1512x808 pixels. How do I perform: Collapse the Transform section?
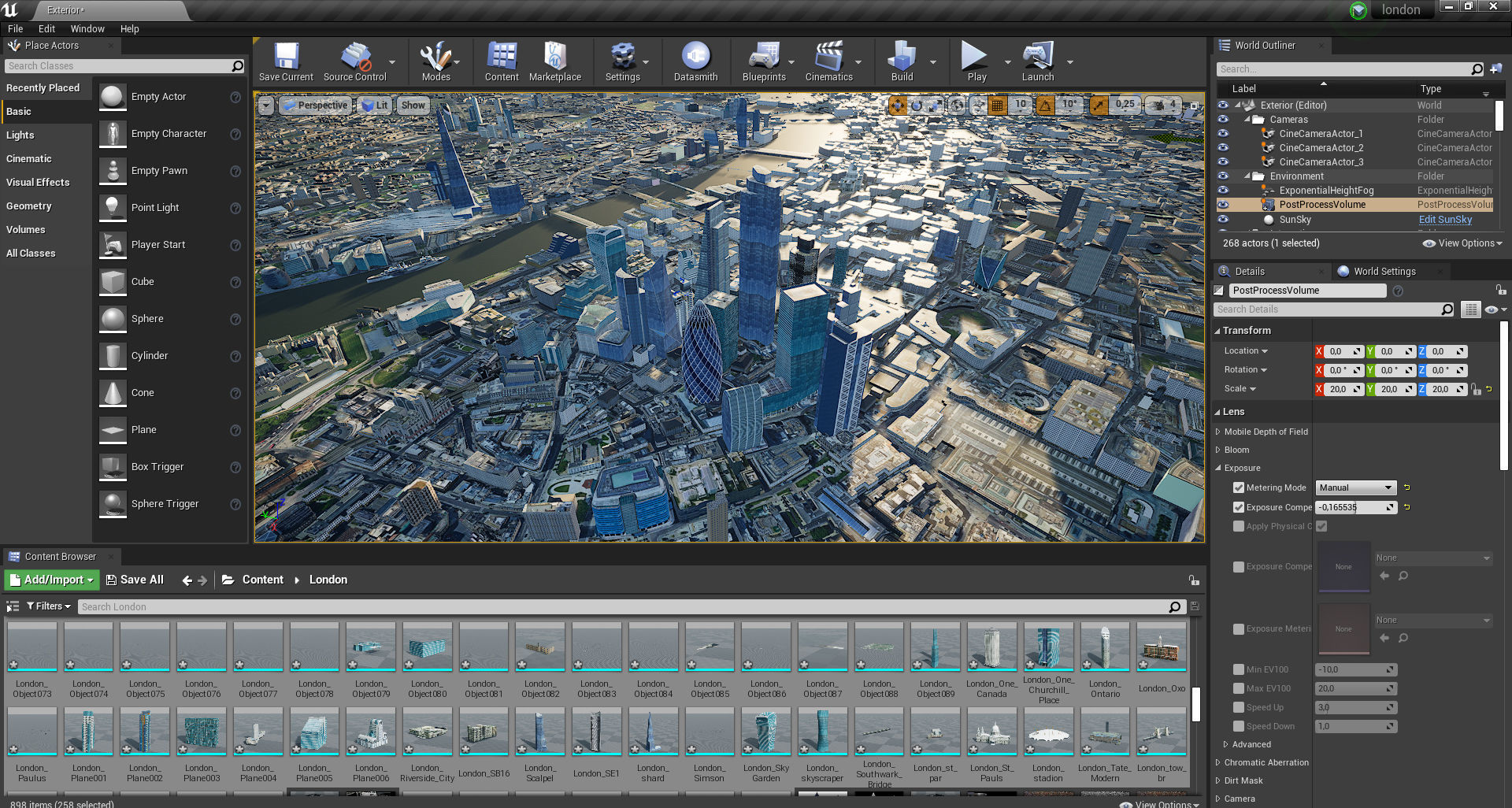click(x=1217, y=332)
